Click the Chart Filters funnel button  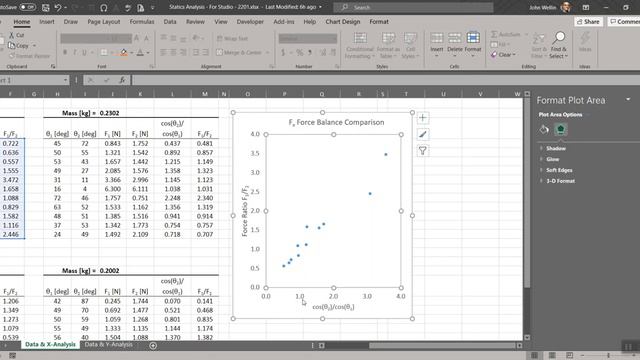[423, 151]
